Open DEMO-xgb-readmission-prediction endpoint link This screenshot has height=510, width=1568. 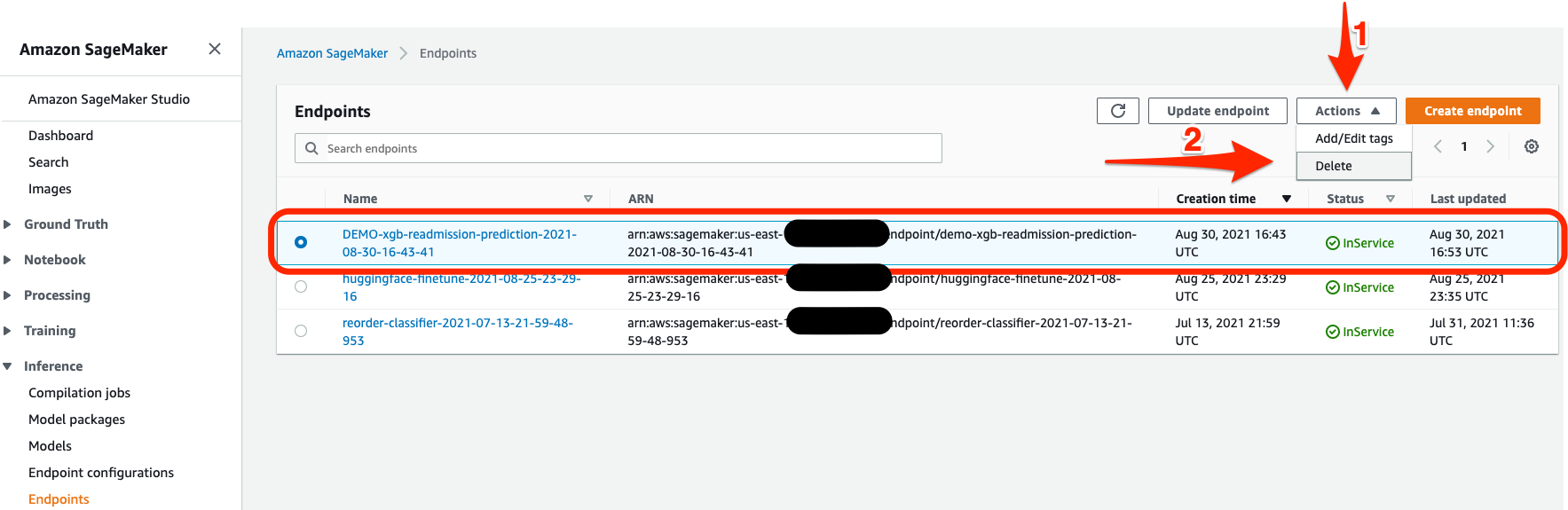pyautogui.click(x=460, y=243)
